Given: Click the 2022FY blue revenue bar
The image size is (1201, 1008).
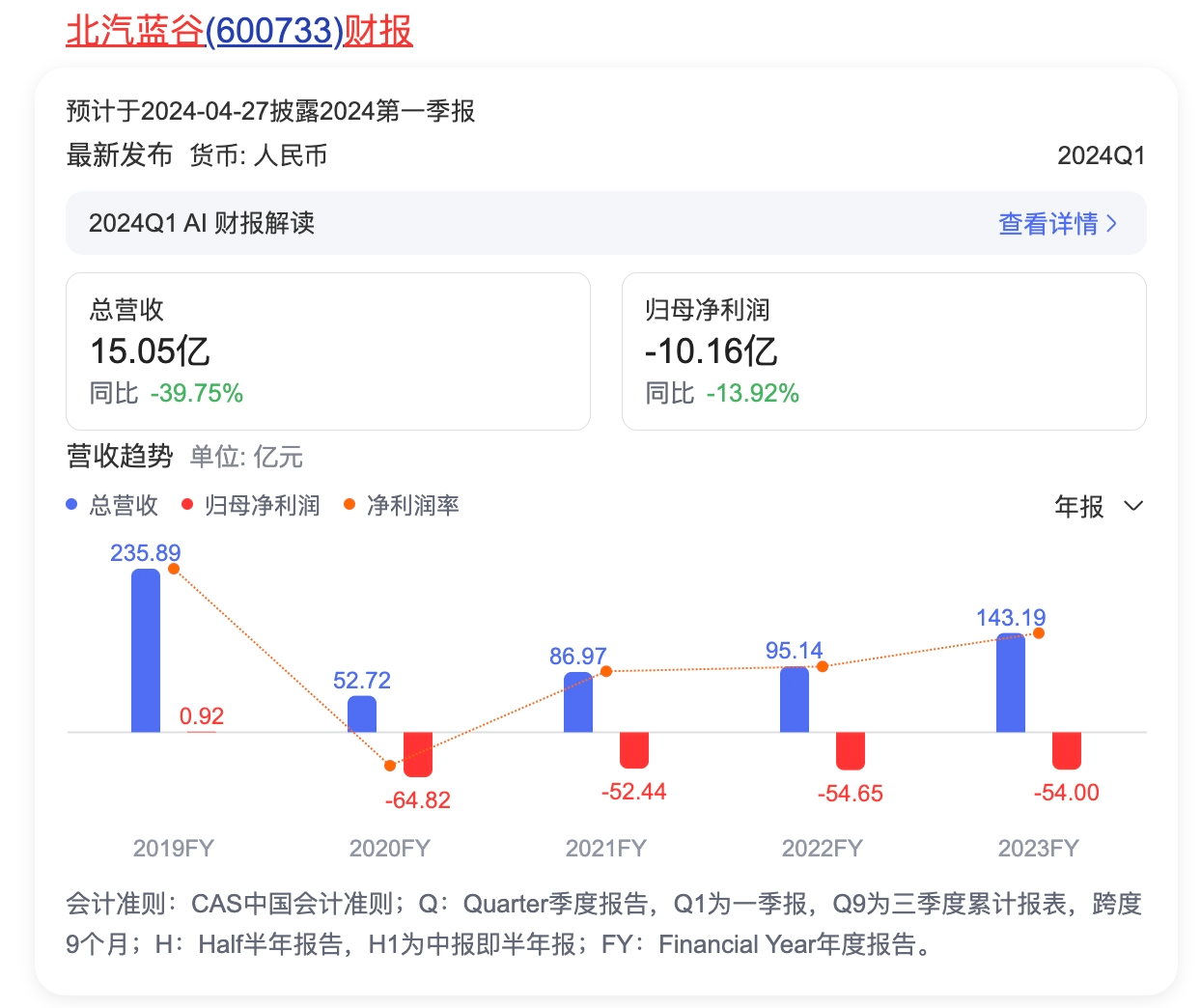Looking at the screenshot, I should tap(795, 699).
